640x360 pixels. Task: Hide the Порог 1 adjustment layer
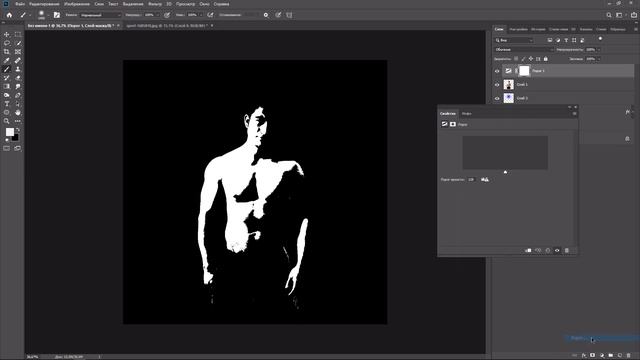click(497, 71)
